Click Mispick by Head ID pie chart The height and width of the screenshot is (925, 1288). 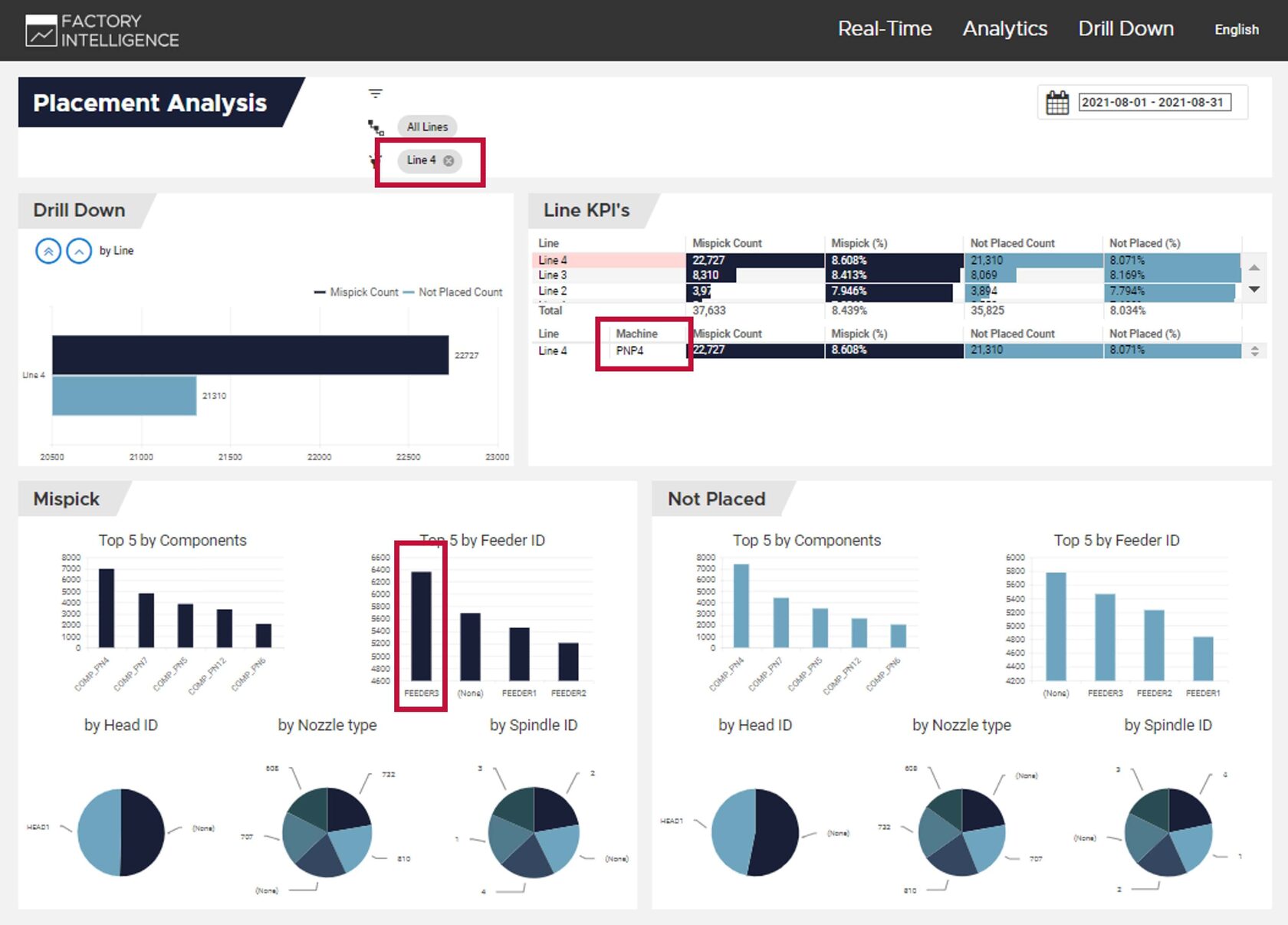coord(121,832)
